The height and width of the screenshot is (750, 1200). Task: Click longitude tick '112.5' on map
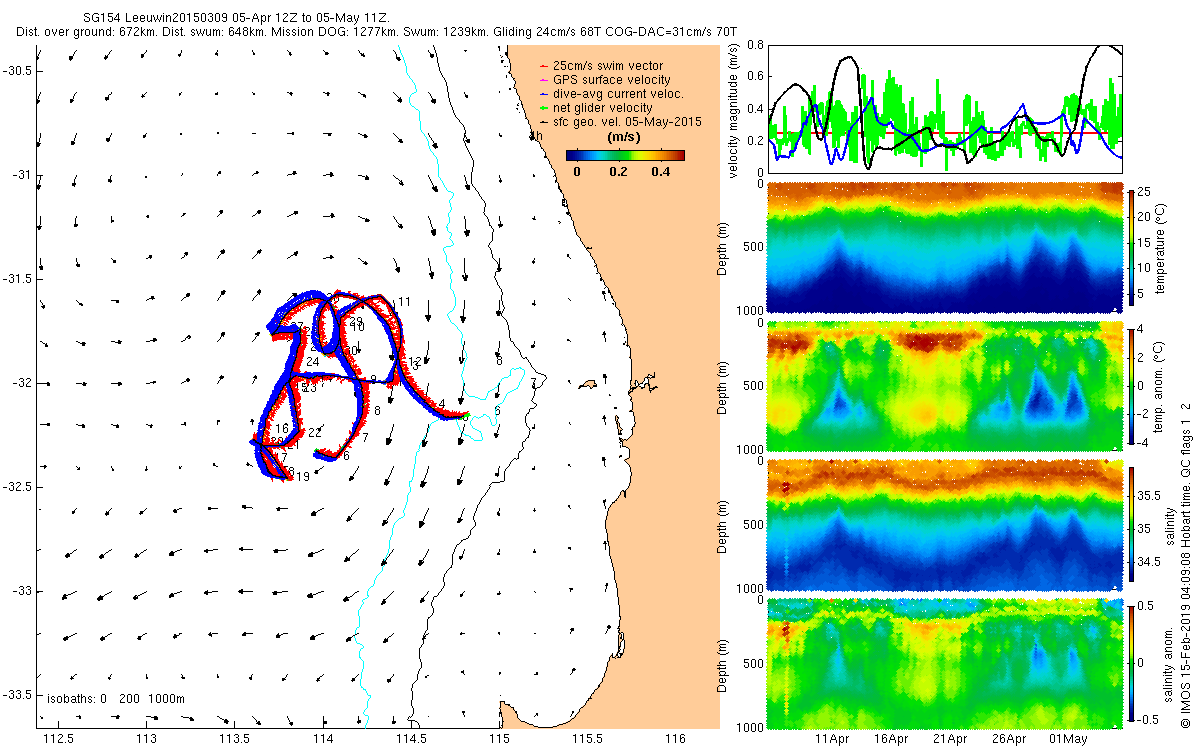pos(59,738)
